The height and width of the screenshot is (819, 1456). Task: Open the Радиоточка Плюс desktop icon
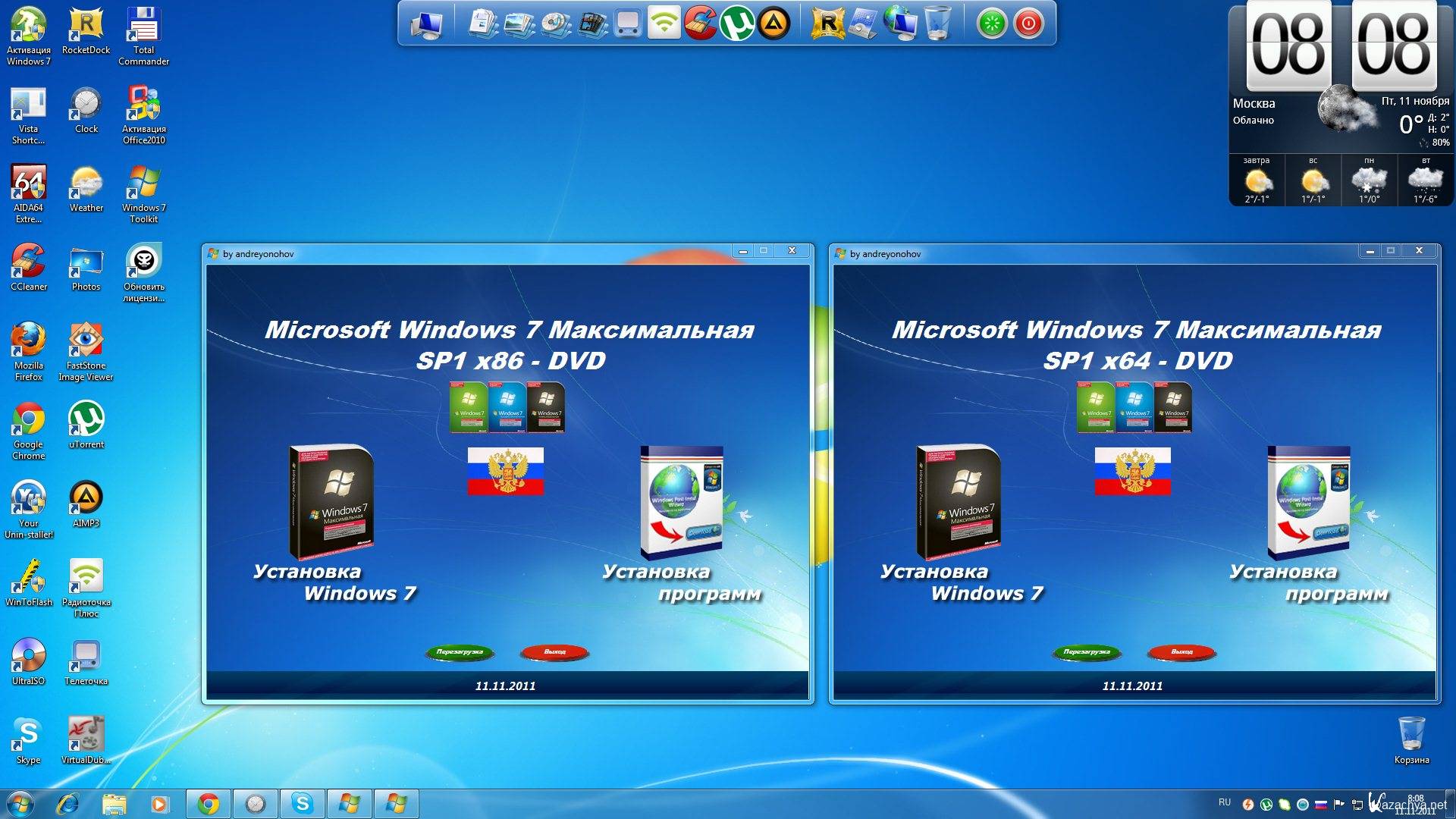[86, 588]
